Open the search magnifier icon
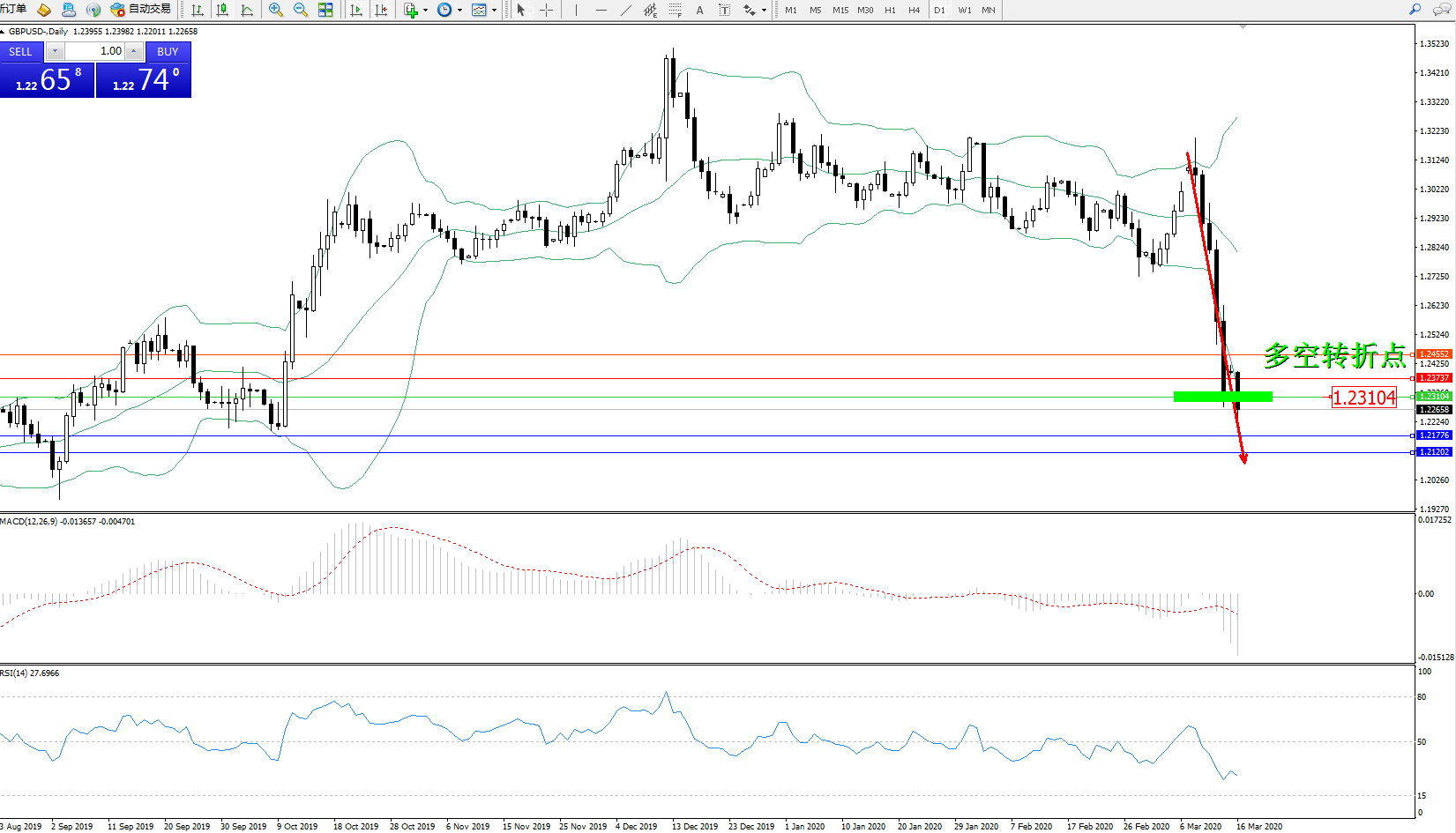 [x=1415, y=10]
